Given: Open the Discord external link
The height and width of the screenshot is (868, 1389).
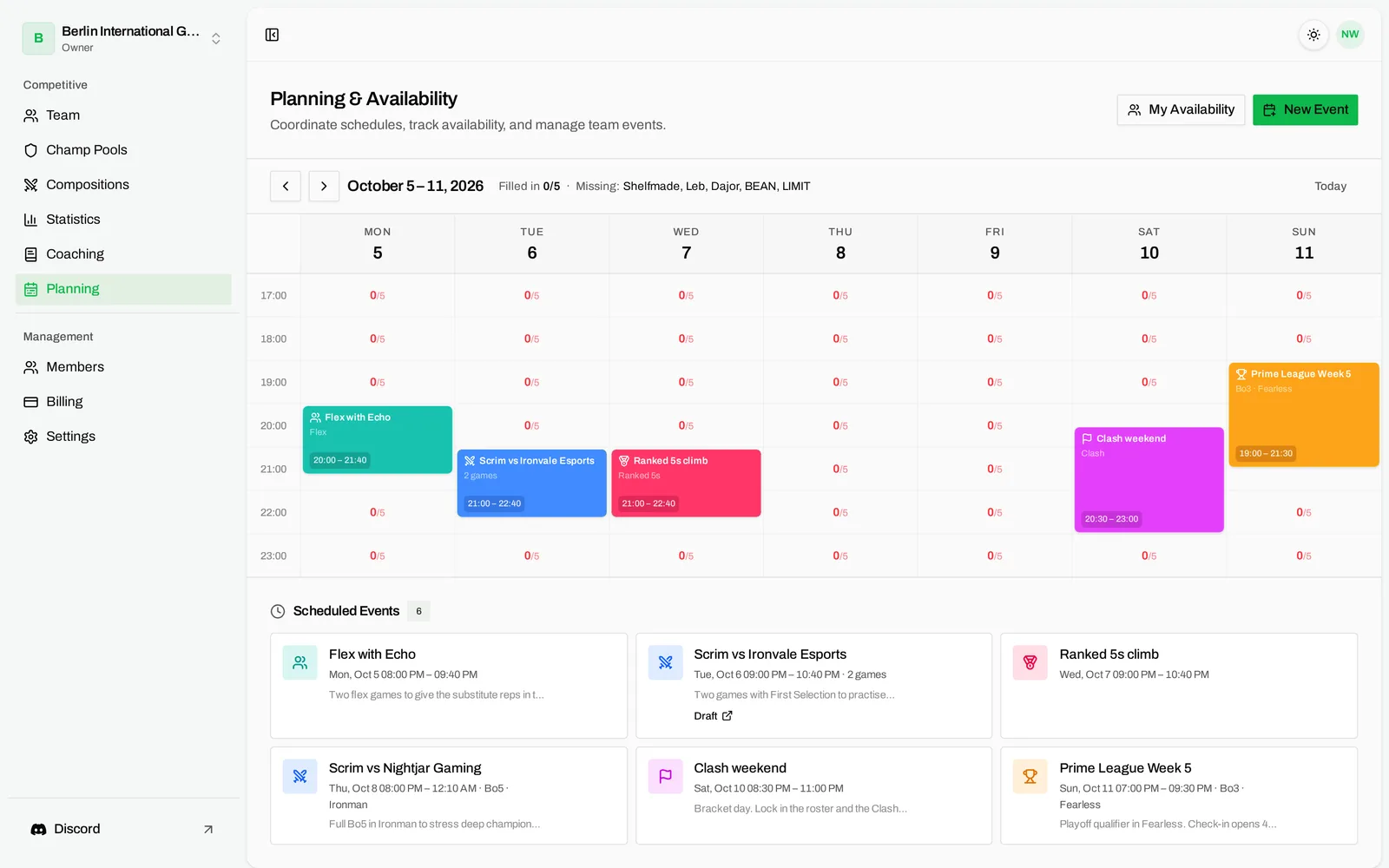Looking at the screenshot, I should pyautogui.click(x=123, y=829).
